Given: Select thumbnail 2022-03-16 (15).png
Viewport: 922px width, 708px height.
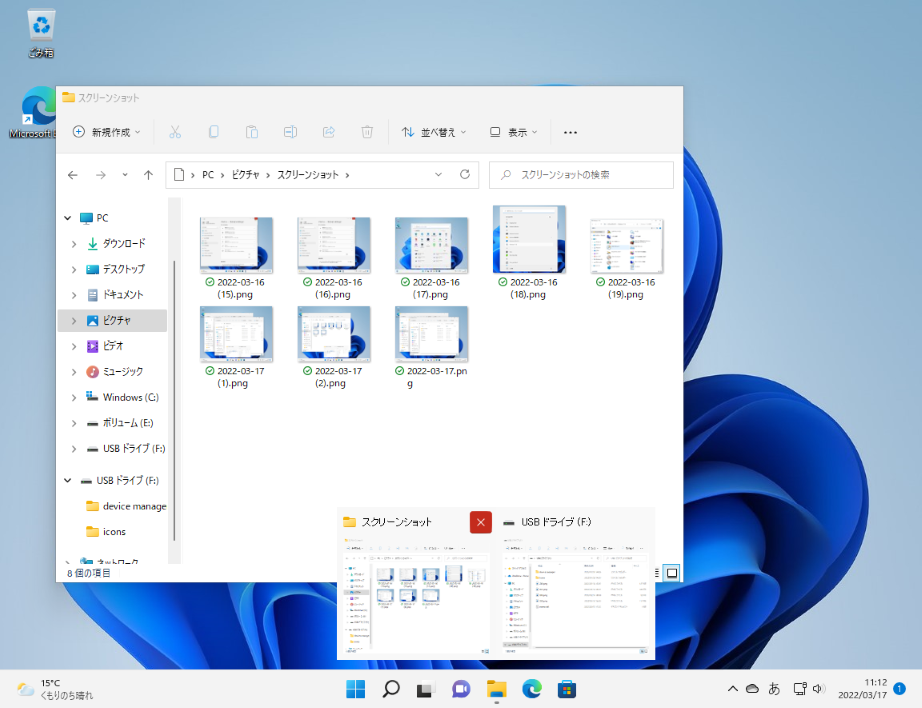Looking at the screenshot, I should (236, 245).
